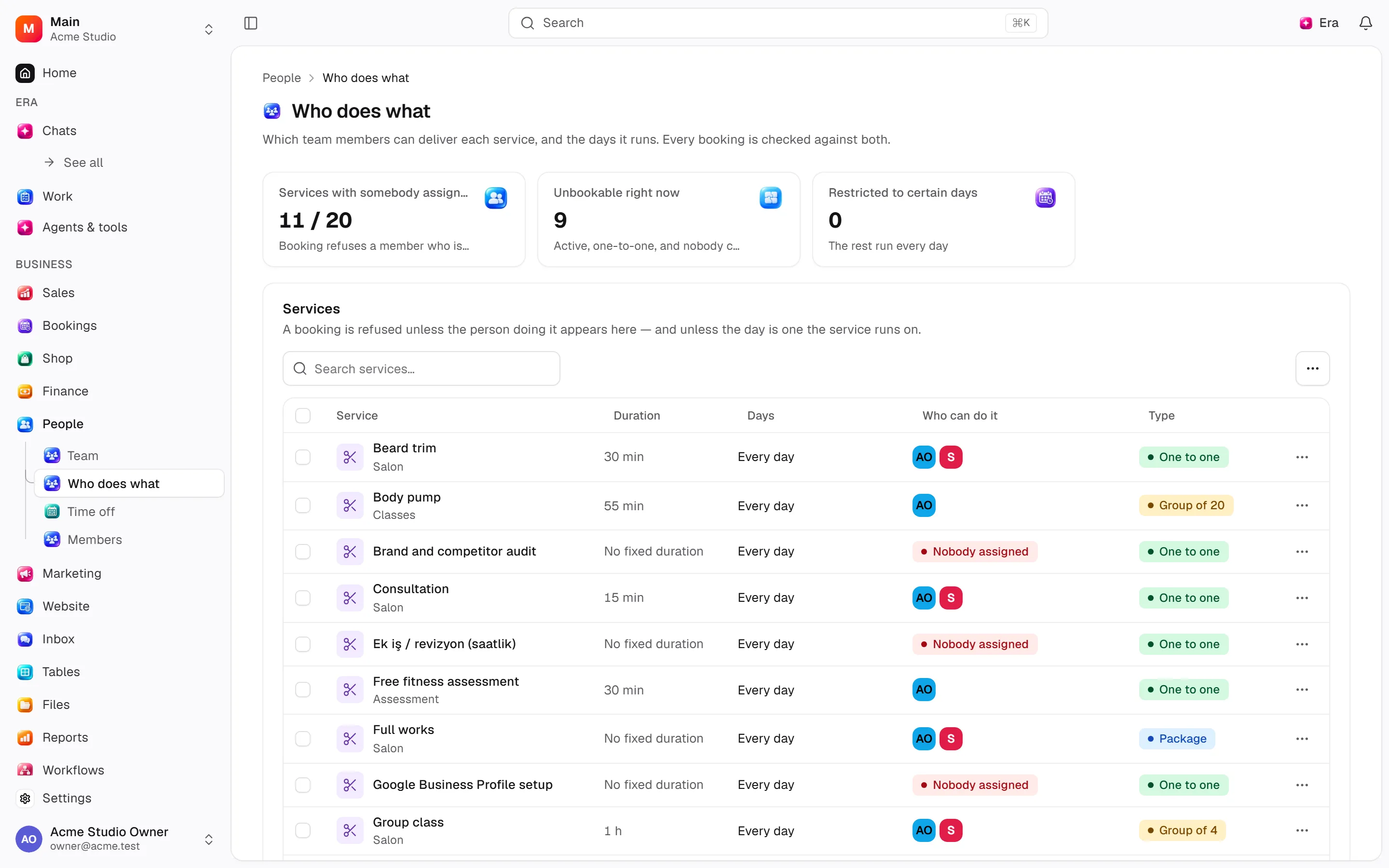Click the Package type badge
Screen dimensions: 1389x868
[1177, 738]
